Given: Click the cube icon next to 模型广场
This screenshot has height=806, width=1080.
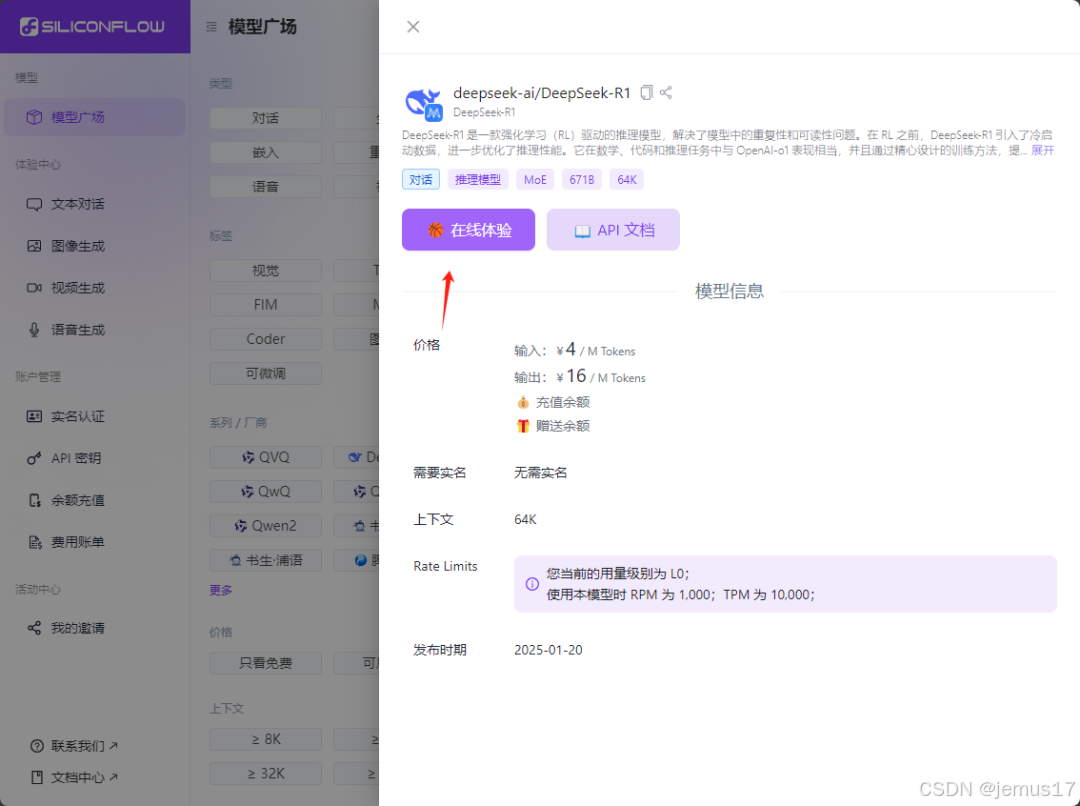Looking at the screenshot, I should coord(34,117).
